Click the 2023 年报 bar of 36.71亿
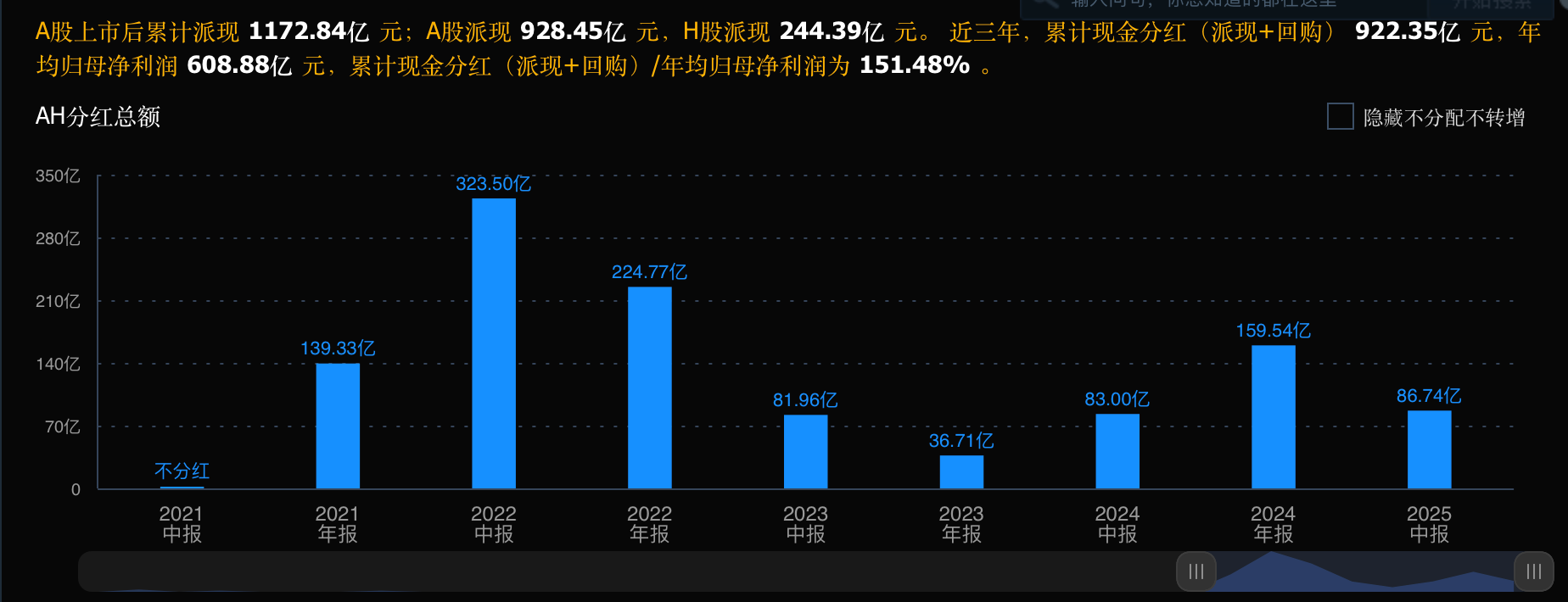The width and height of the screenshot is (1568, 602). point(961,471)
